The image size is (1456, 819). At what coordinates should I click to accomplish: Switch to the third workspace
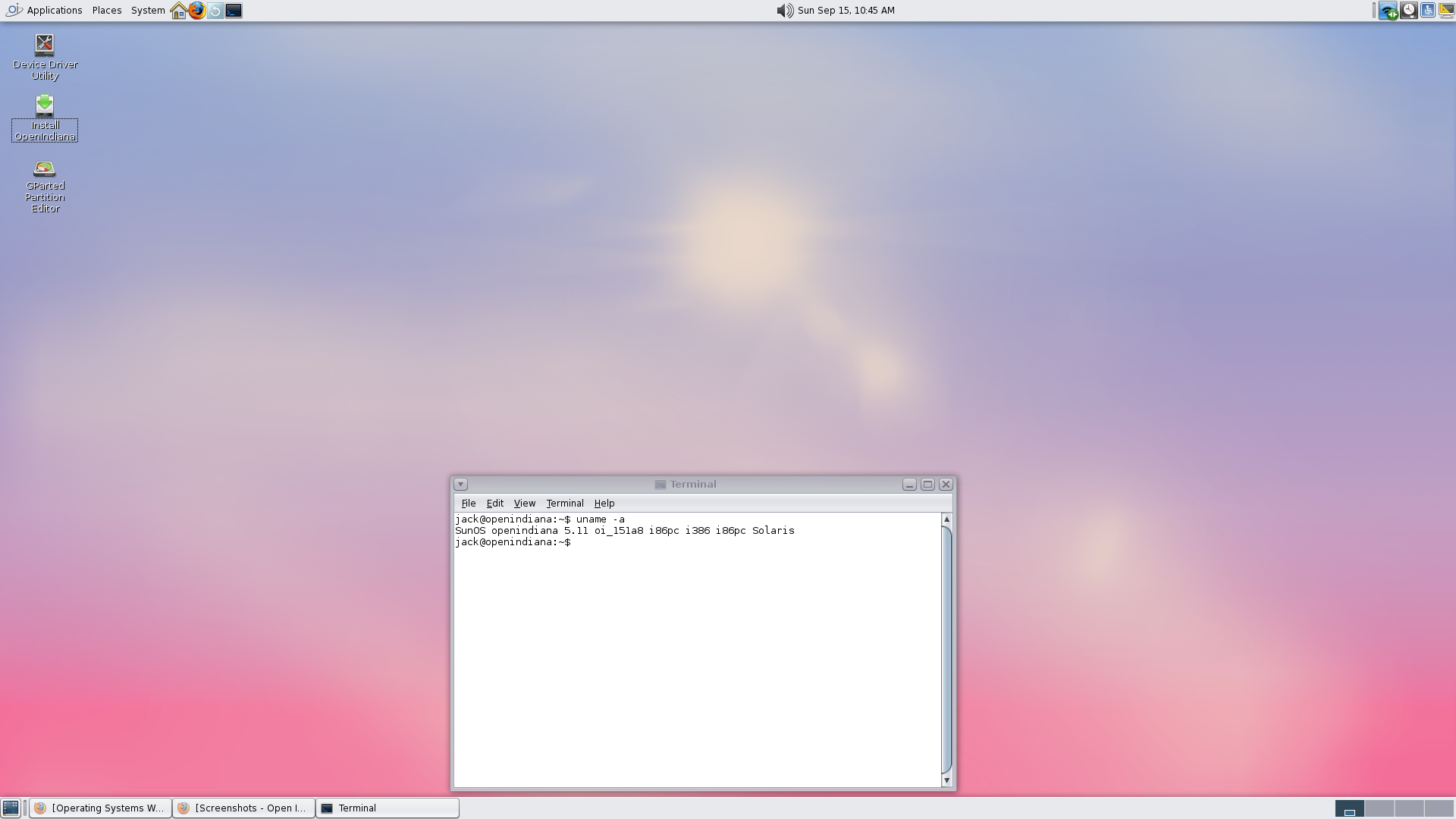(x=1409, y=808)
